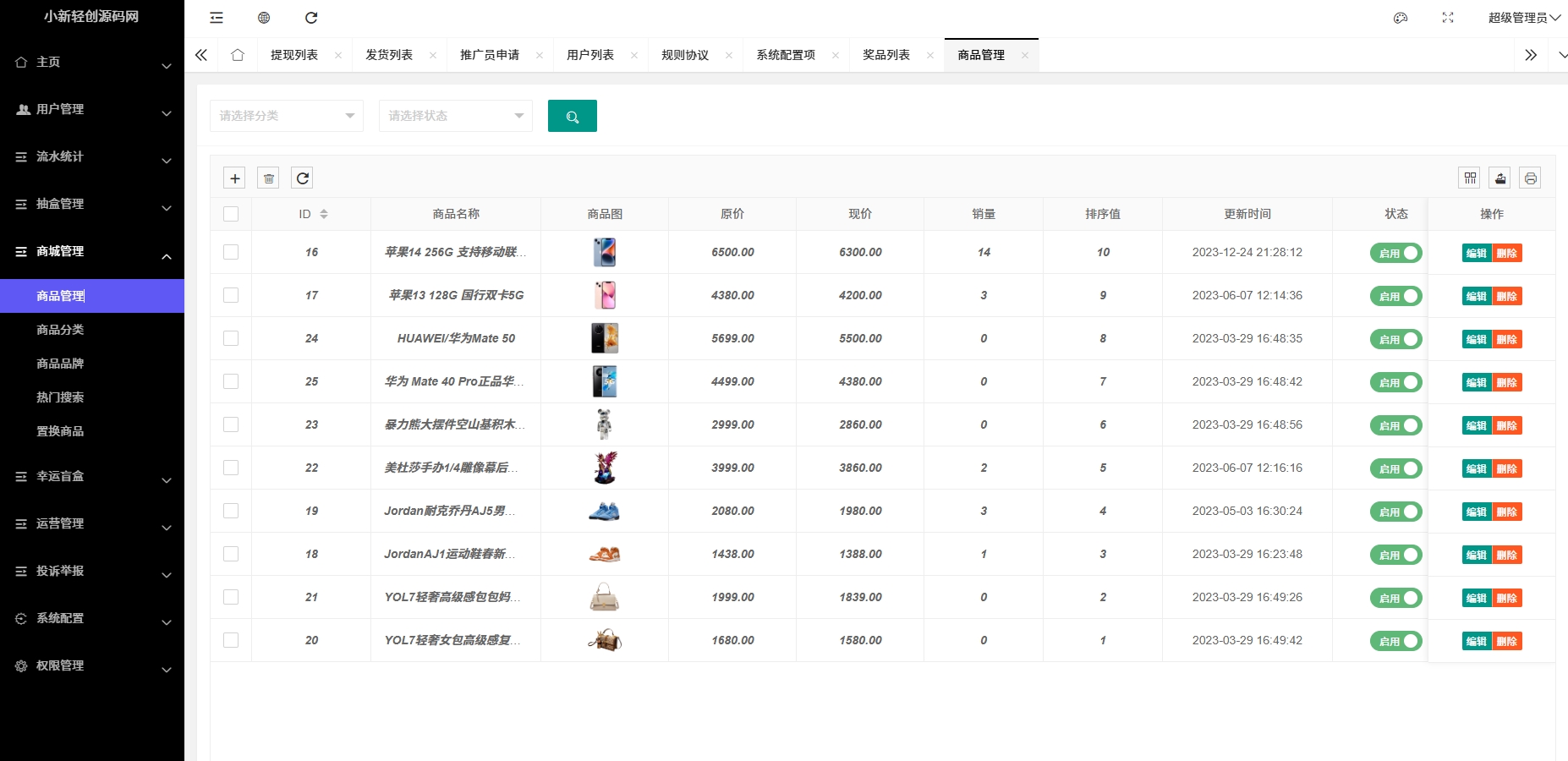
Task: Click 编辑 for product ID 18
Action: pyautogui.click(x=1477, y=555)
